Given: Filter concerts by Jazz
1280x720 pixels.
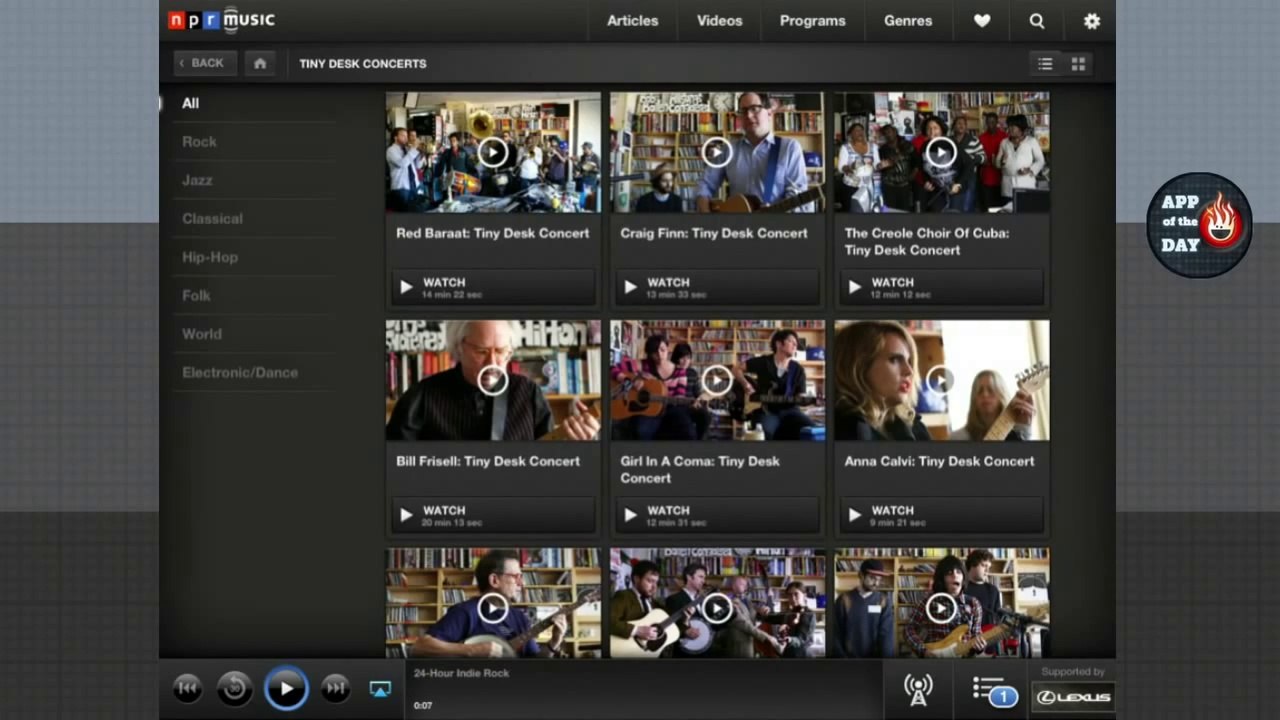Looking at the screenshot, I should coord(197,180).
